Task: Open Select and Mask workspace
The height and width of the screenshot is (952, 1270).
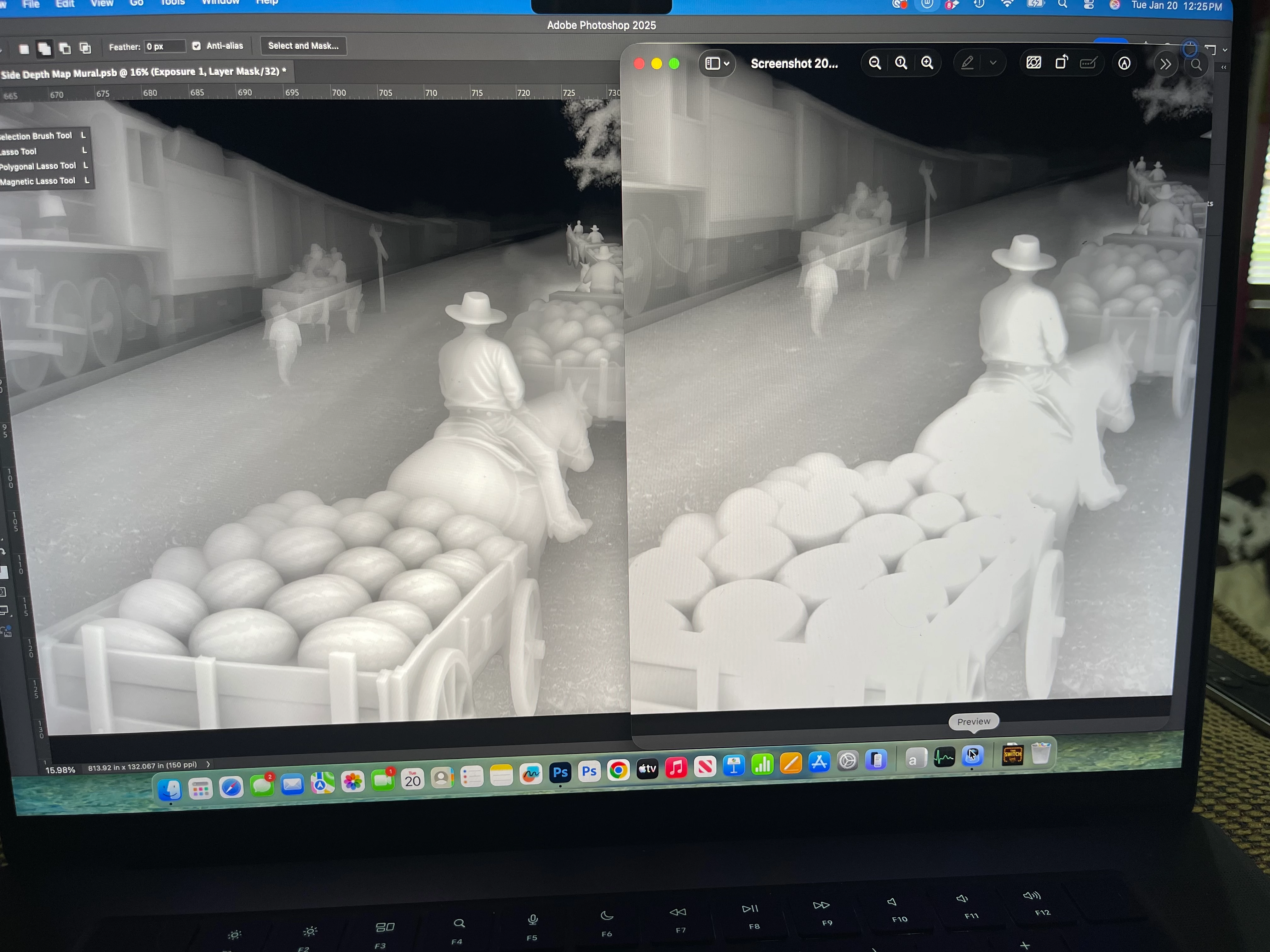Action: 303,46
